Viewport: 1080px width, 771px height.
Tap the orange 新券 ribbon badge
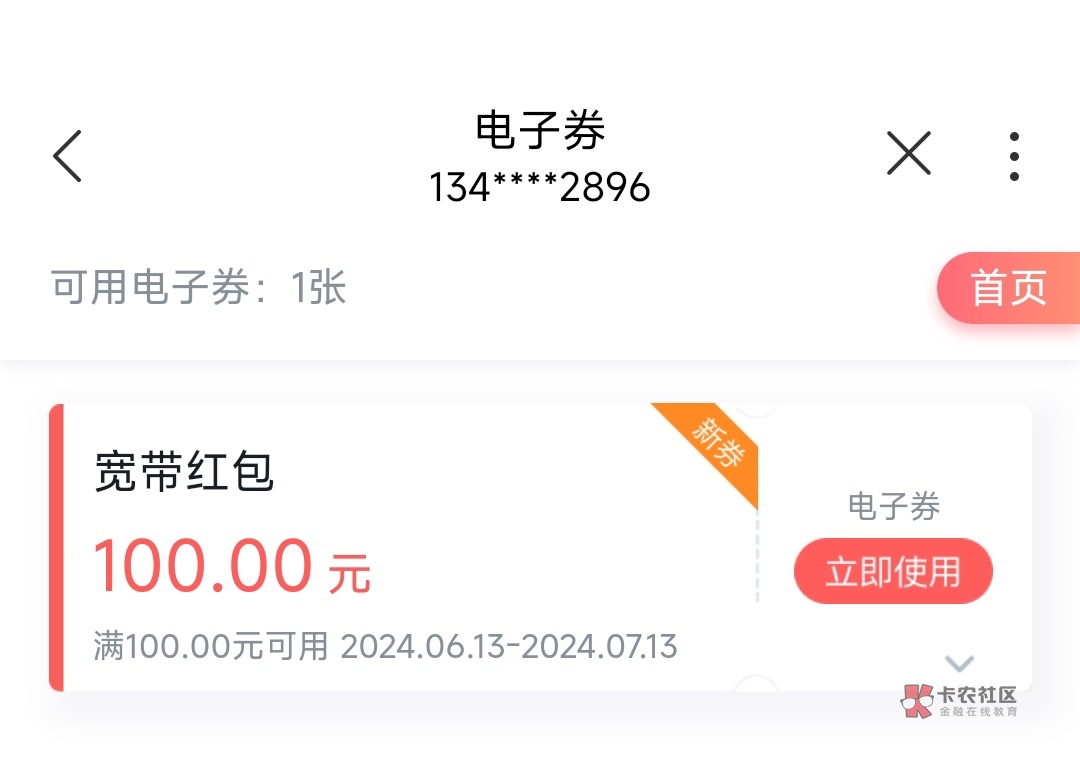[716, 444]
